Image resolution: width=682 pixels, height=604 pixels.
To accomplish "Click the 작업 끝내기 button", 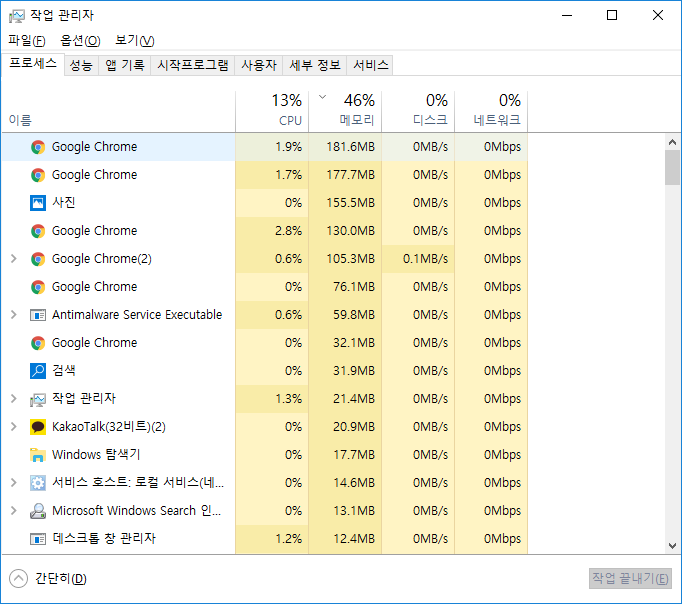I will click(x=630, y=579).
